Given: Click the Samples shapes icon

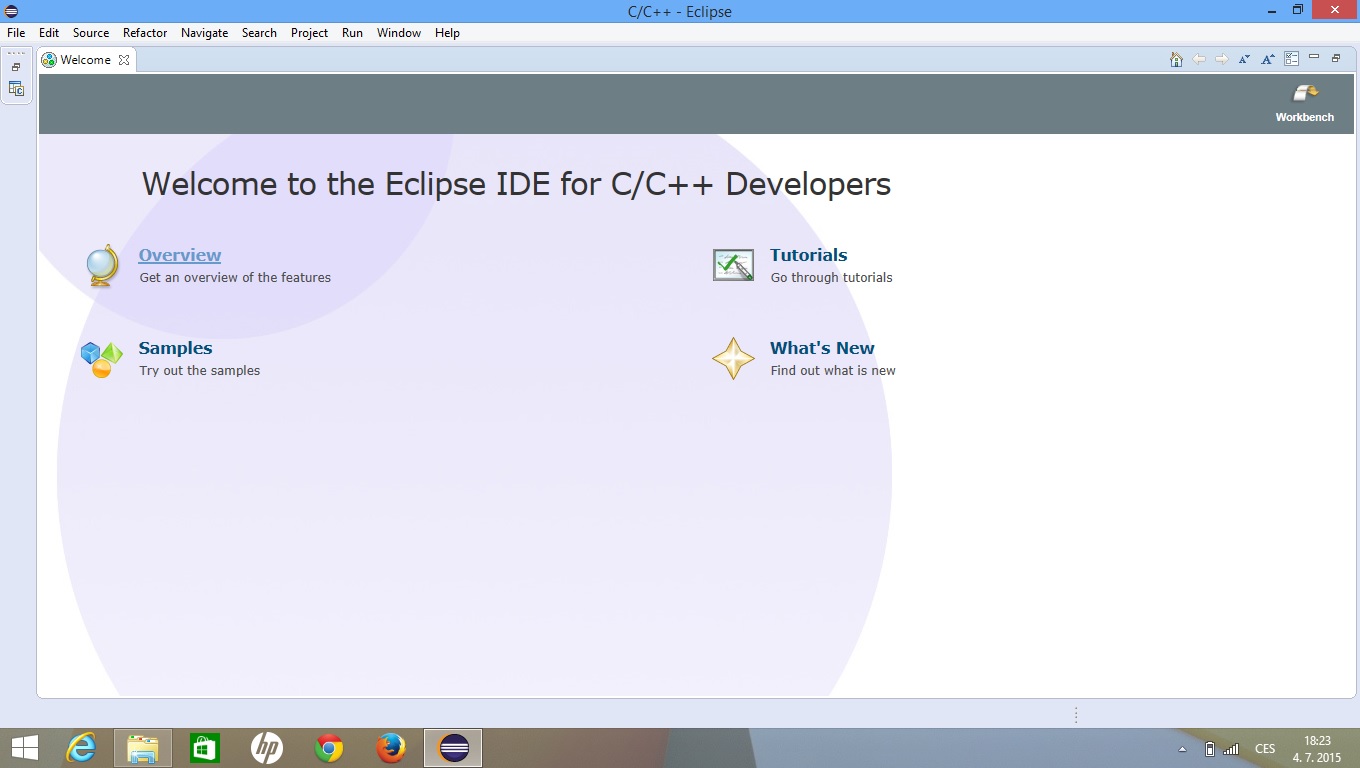Looking at the screenshot, I should (101, 359).
